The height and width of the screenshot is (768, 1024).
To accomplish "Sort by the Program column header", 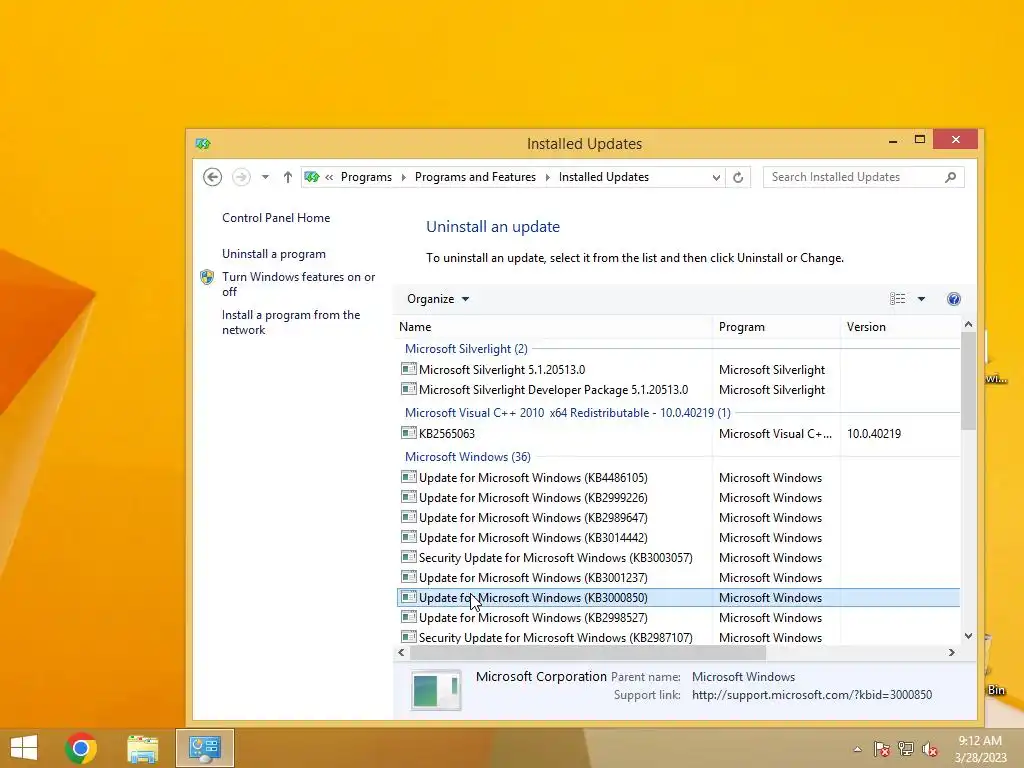I will (776, 327).
